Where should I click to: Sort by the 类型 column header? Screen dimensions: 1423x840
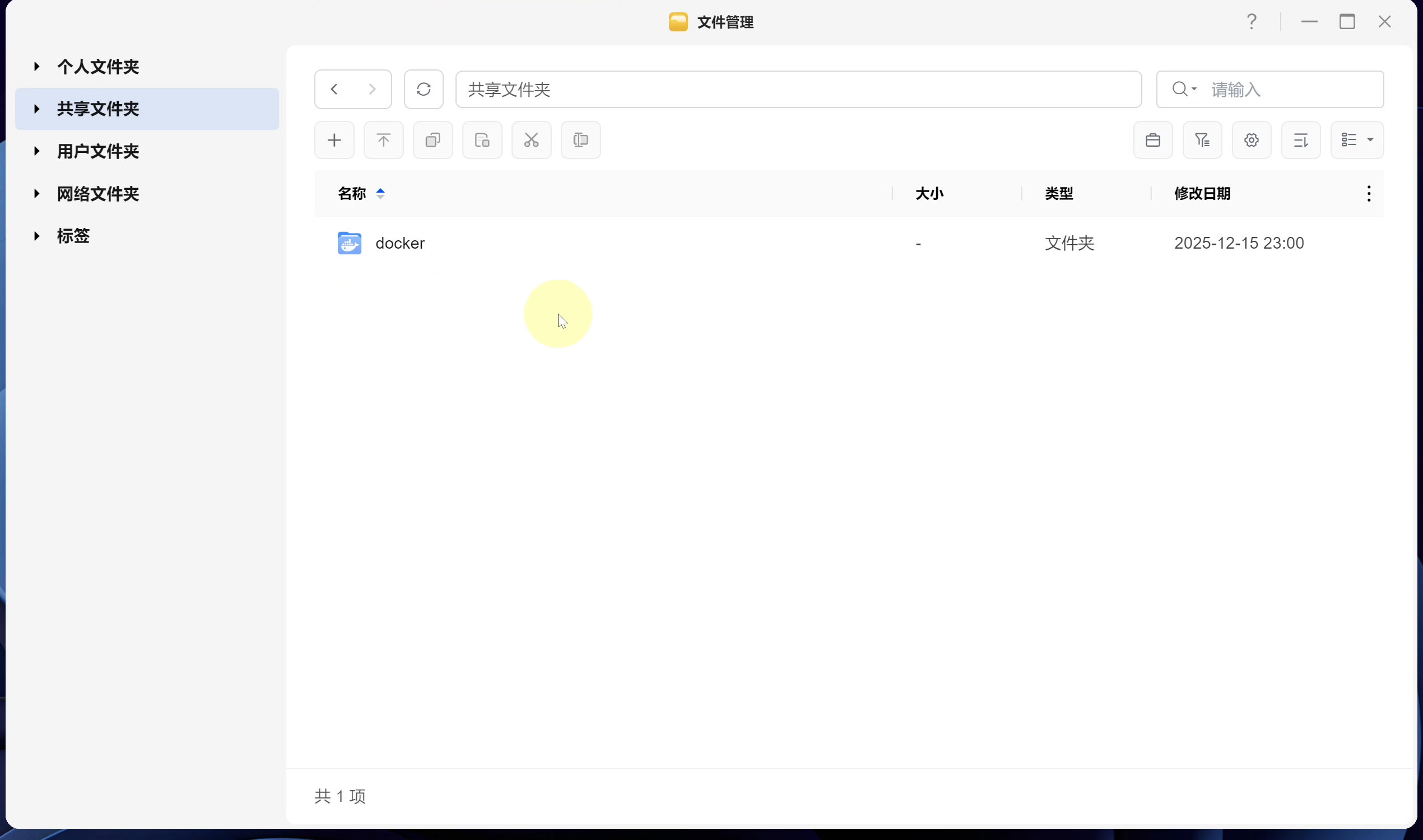click(x=1058, y=194)
